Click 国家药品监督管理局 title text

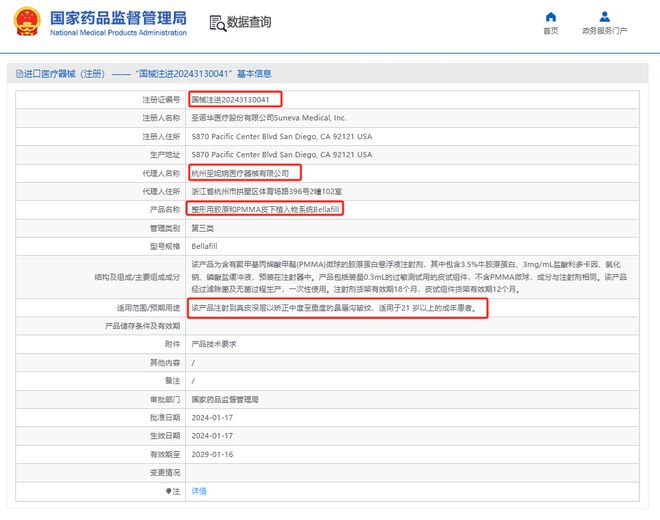[x=118, y=18]
